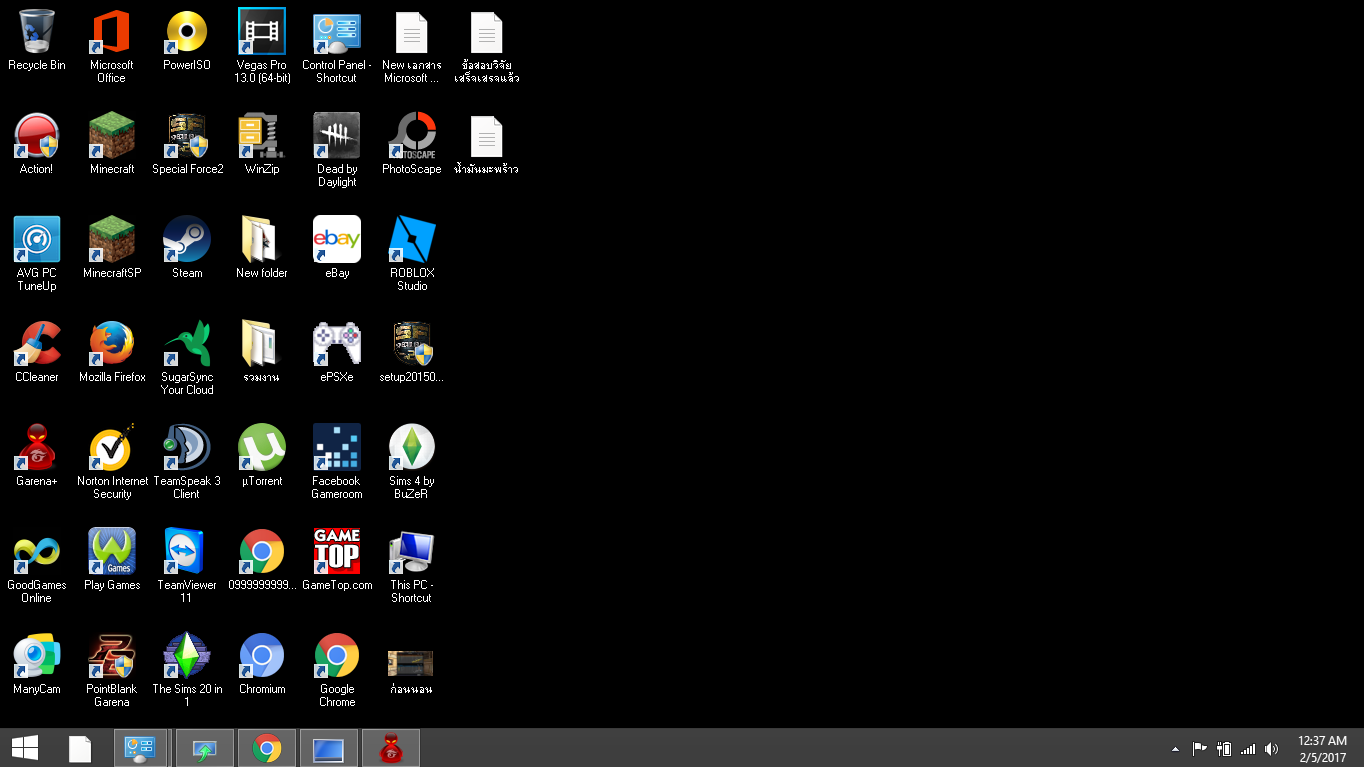Click the blank document icon on taskbar
Viewport: 1364px width, 767px height.
coord(80,748)
